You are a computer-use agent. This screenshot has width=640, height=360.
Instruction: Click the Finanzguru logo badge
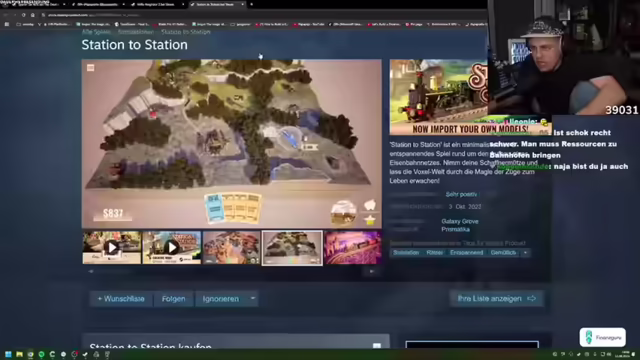(602, 338)
